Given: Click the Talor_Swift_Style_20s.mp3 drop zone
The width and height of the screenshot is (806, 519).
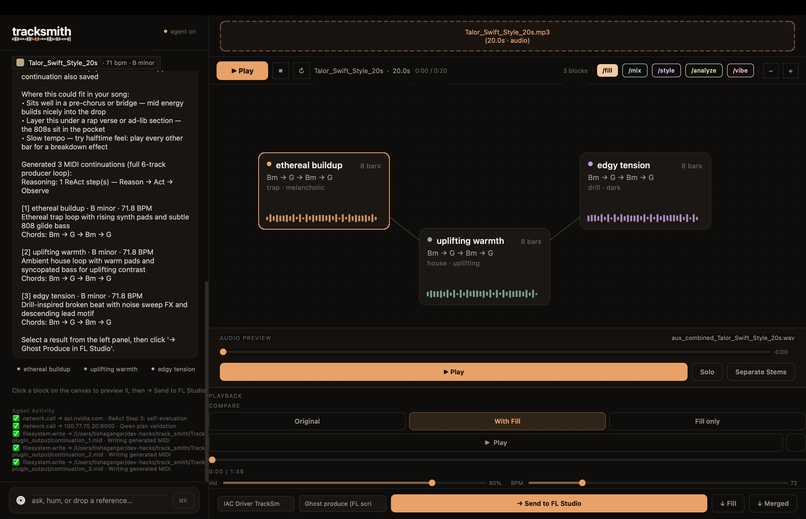Looking at the screenshot, I should click(507, 36).
